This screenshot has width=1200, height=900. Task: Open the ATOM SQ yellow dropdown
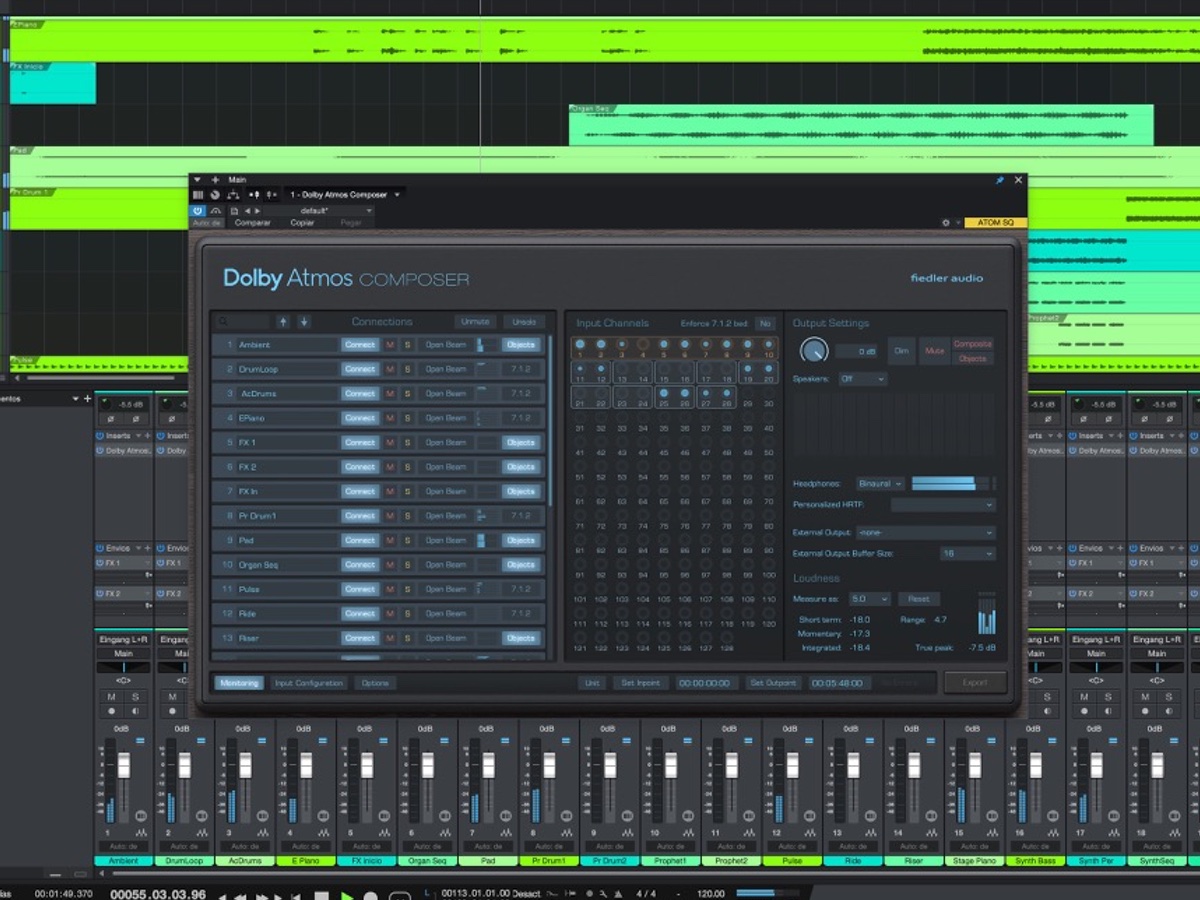[995, 223]
